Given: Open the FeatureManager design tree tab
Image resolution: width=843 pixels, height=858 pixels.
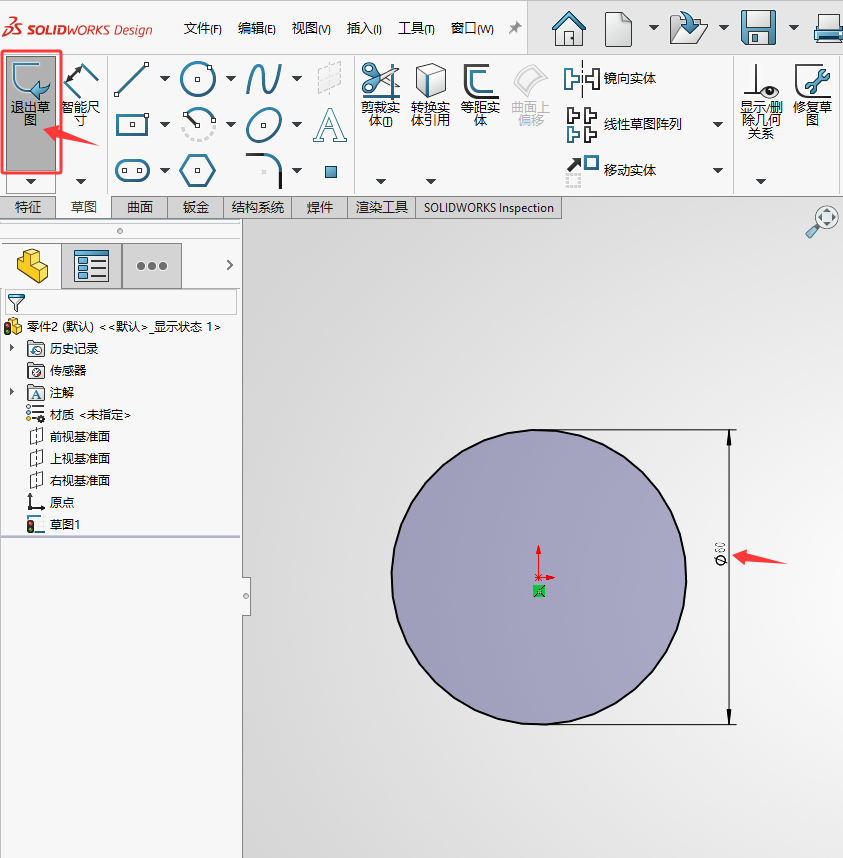Looking at the screenshot, I should 32,266.
